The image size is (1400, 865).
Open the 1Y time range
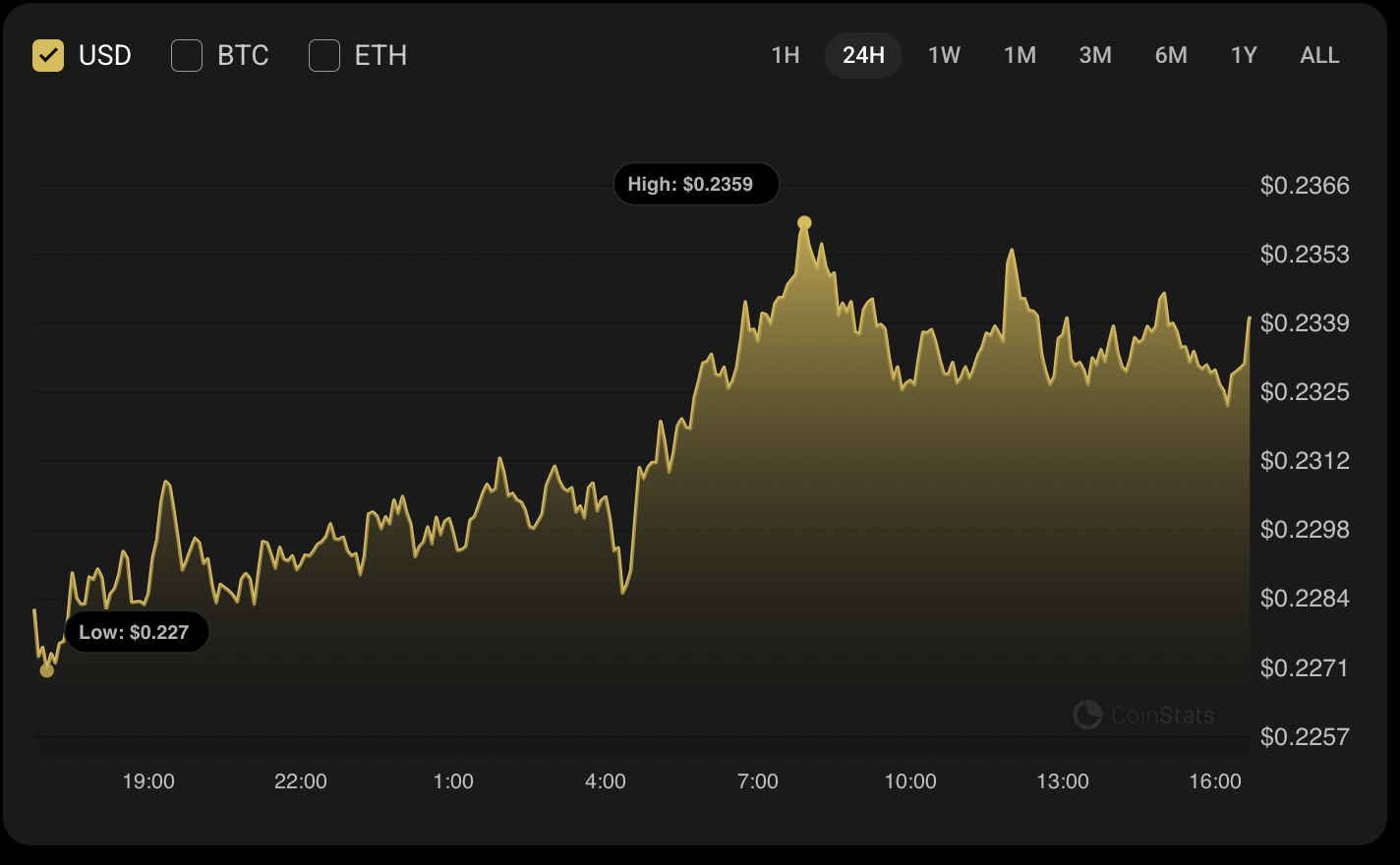coord(1244,56)
